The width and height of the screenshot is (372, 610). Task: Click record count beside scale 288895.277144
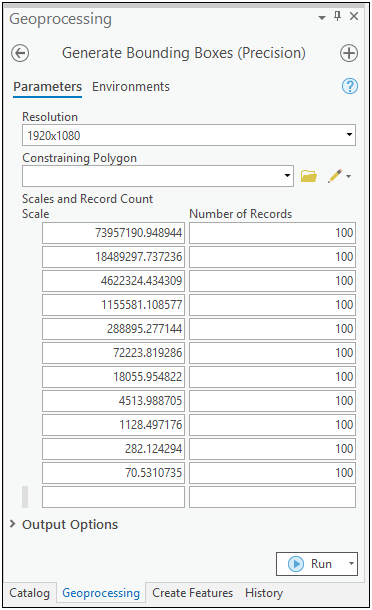[272, 329]
